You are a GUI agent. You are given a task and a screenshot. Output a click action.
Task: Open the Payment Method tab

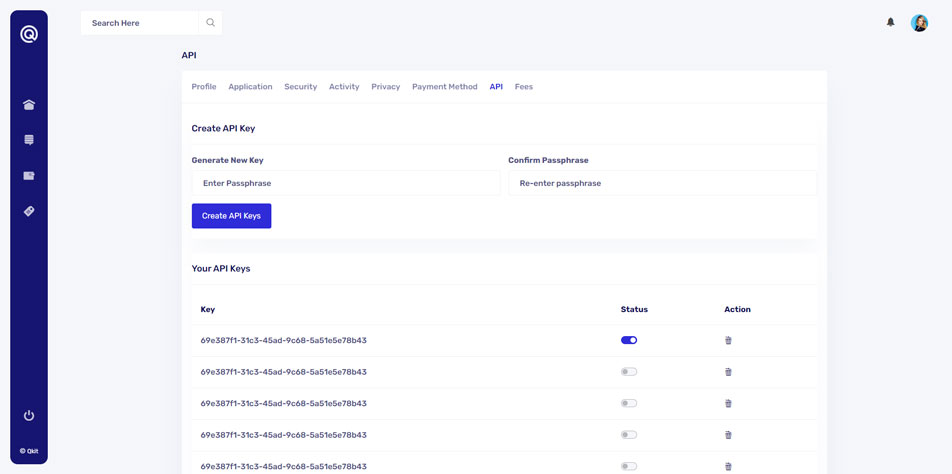pyautogui.click(x=444, y=87)
